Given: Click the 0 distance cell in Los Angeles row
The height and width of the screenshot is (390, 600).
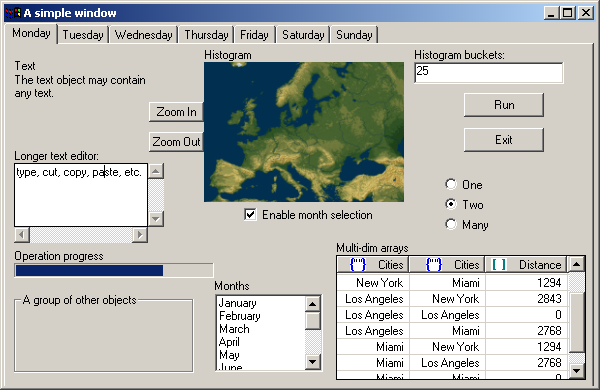Looking at the screenshot, I should [x=526, y=315].
